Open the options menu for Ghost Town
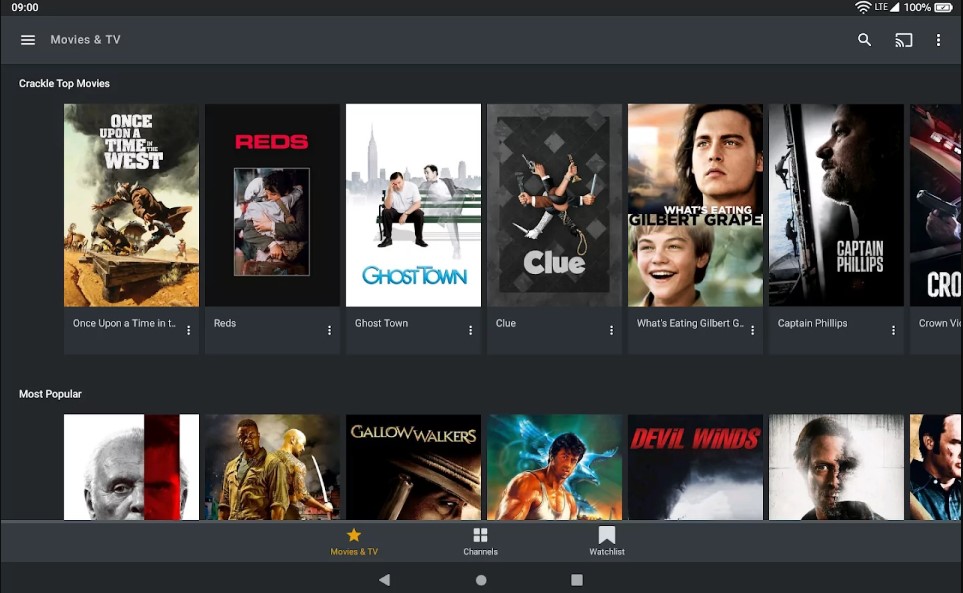The height and width of the screenshot is (593, 963). click(471, 329)
